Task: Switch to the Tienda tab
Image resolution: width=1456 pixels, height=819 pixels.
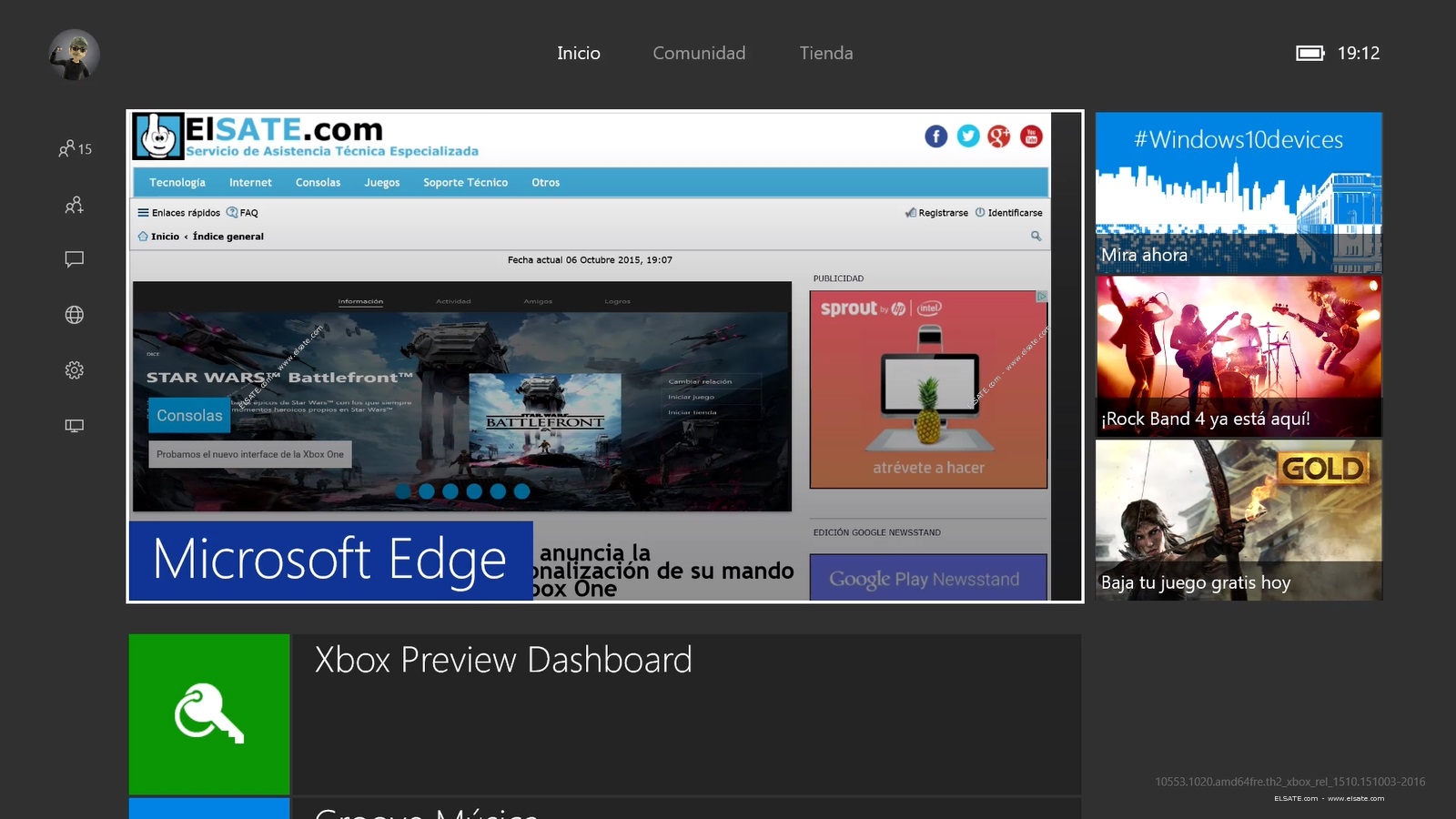Action: 826,54
